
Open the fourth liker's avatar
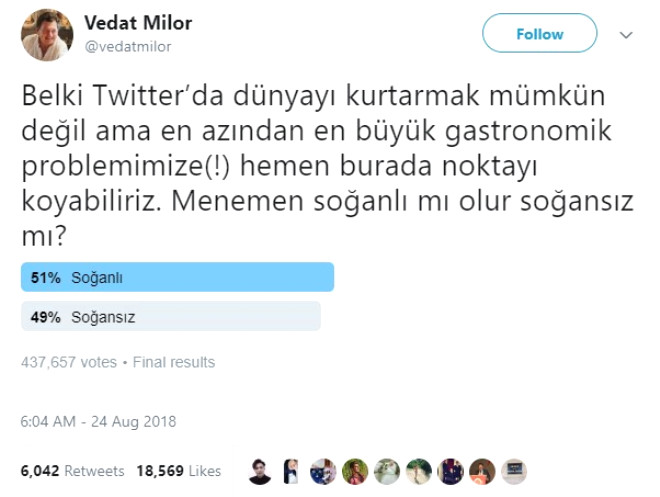click(x=354, y=471)
